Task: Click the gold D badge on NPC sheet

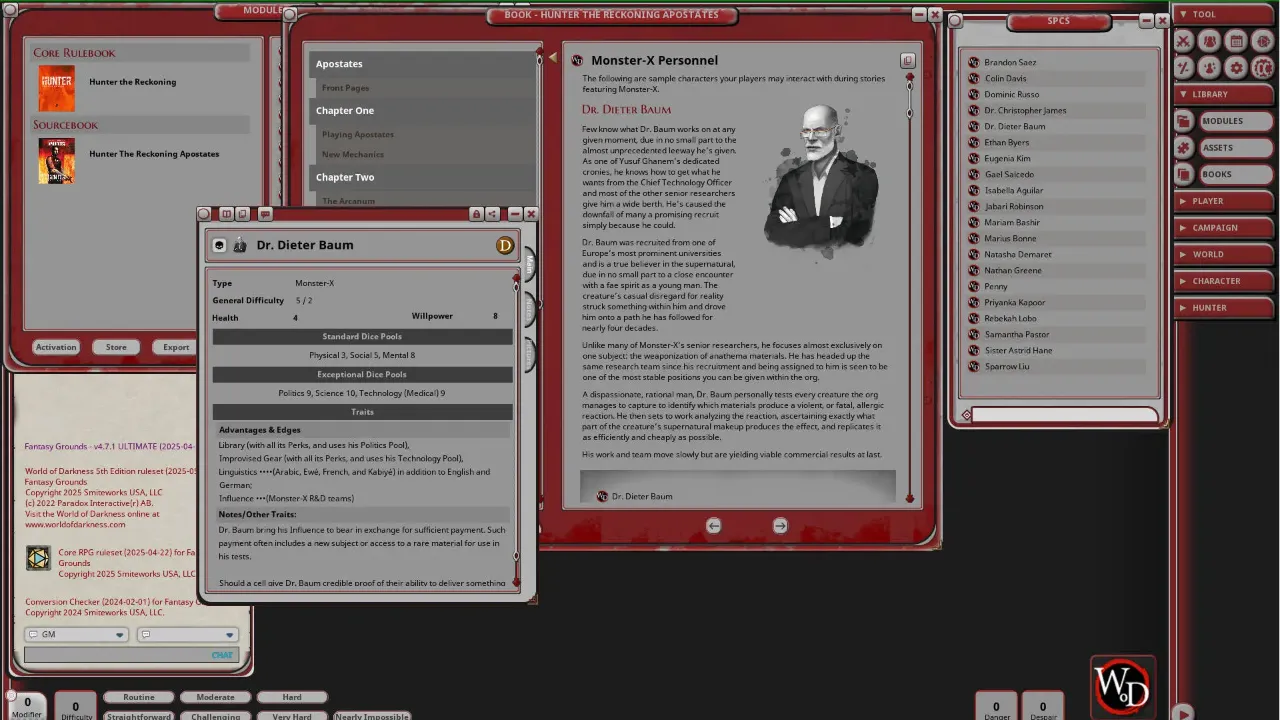Action: [505, 245]
